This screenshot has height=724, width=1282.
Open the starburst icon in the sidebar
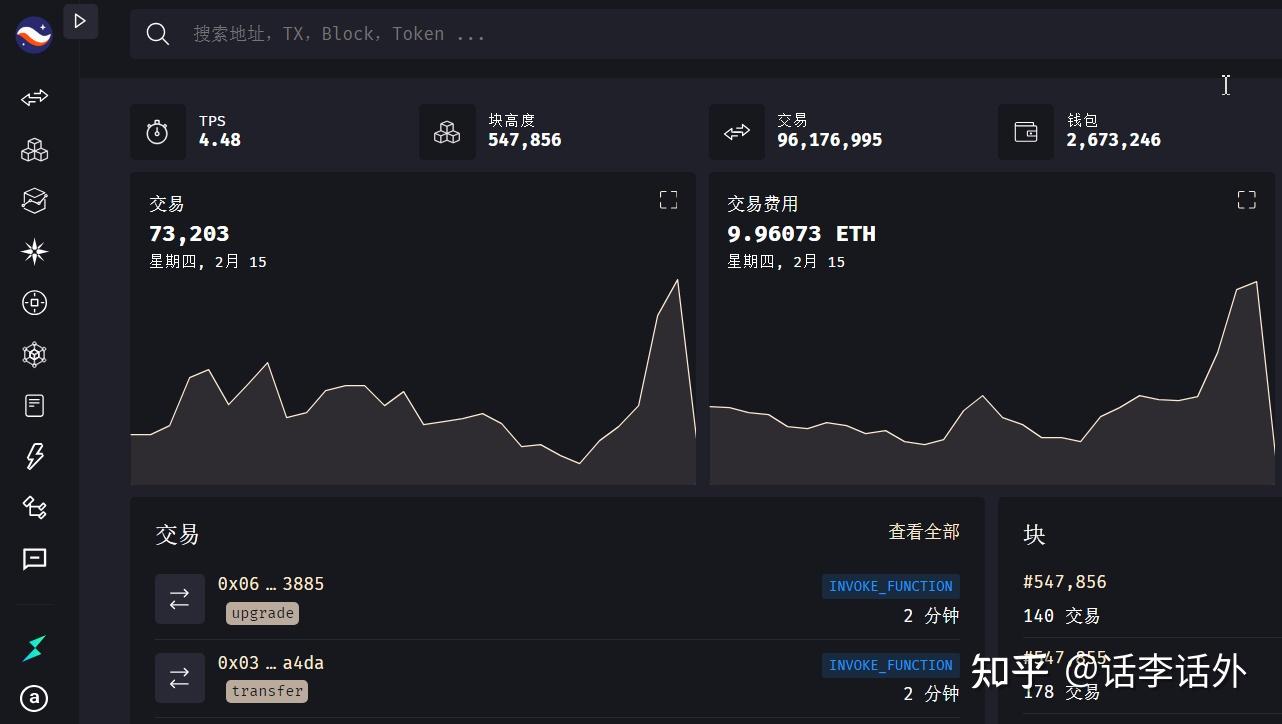(x=35, y=251)
